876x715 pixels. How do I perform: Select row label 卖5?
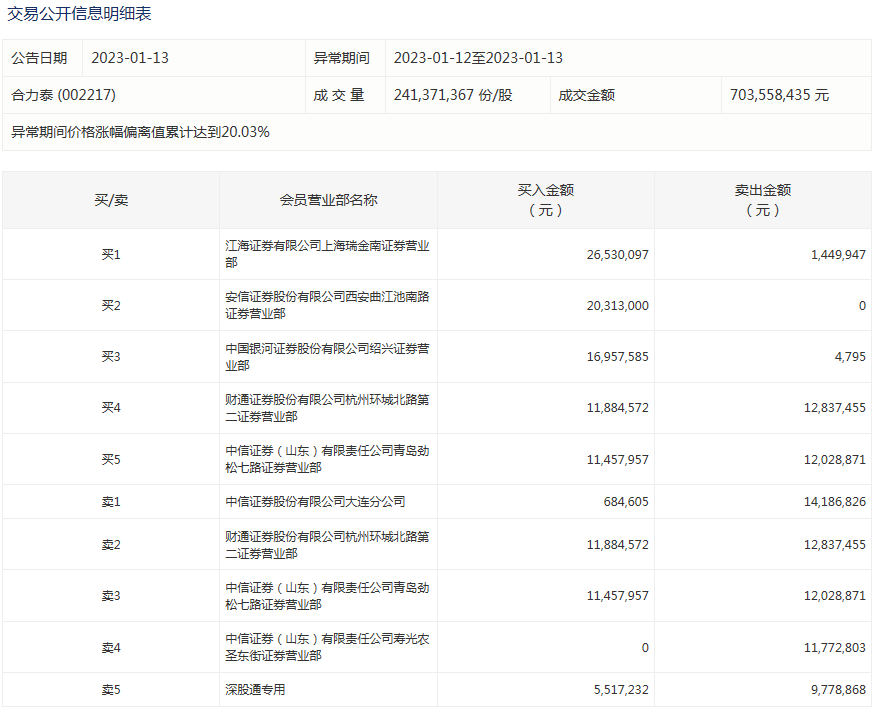click(x=111, y=690)
